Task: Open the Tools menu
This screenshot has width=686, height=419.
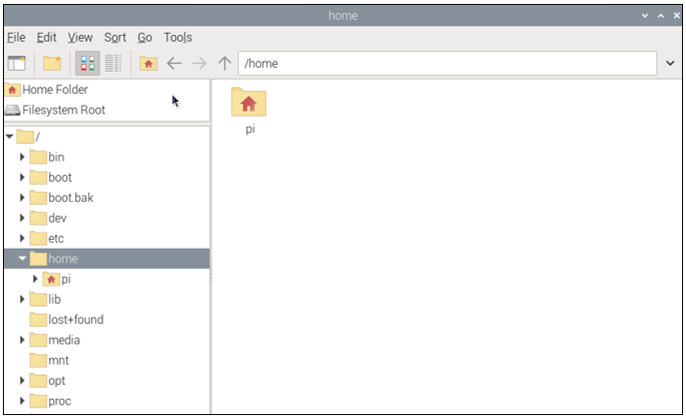Action: [x=178, y=38]
